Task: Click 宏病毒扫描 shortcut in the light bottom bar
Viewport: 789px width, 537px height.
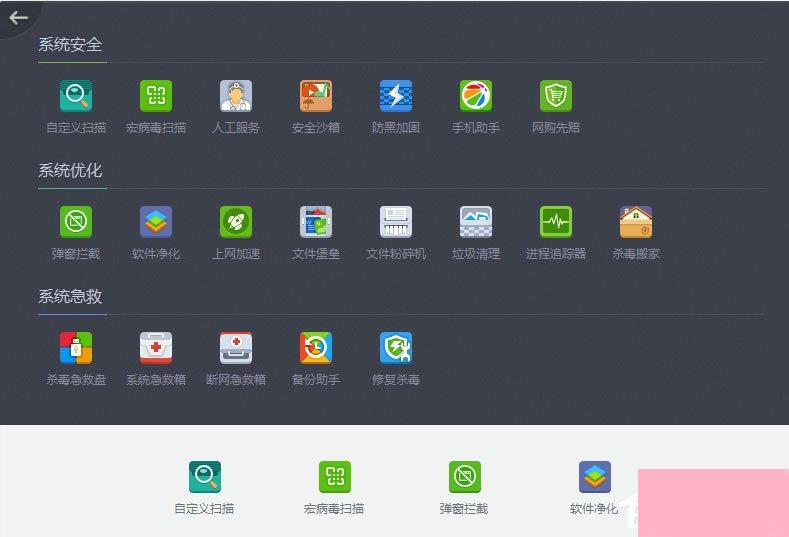Action: pyautogui.click(x=335, y=477)
